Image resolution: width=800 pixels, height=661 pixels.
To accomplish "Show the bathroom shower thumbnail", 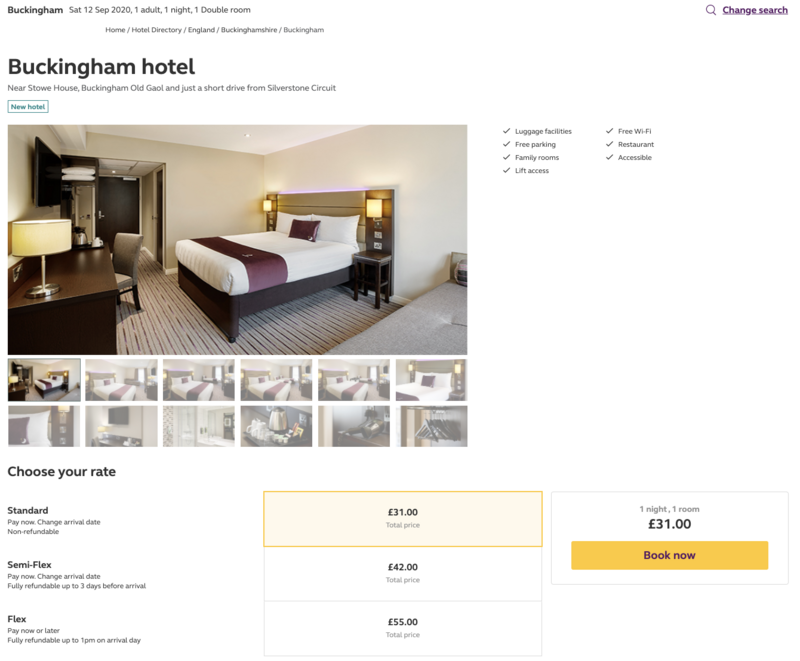I will (x=198, y=426).
